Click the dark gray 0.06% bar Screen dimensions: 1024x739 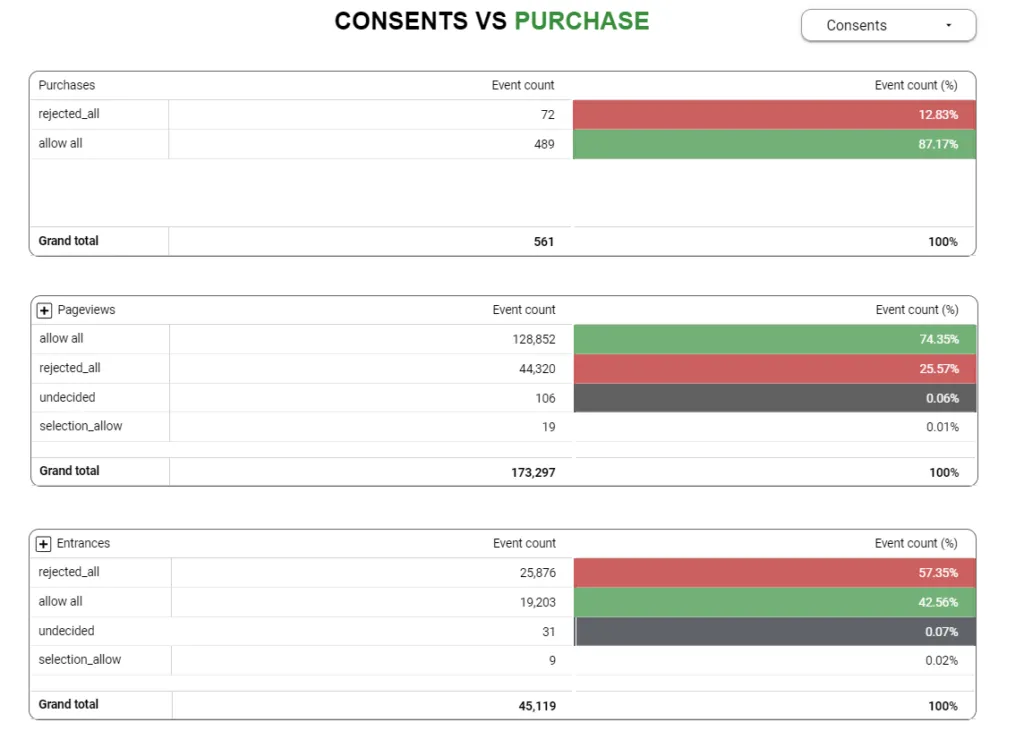click(775, 398)
